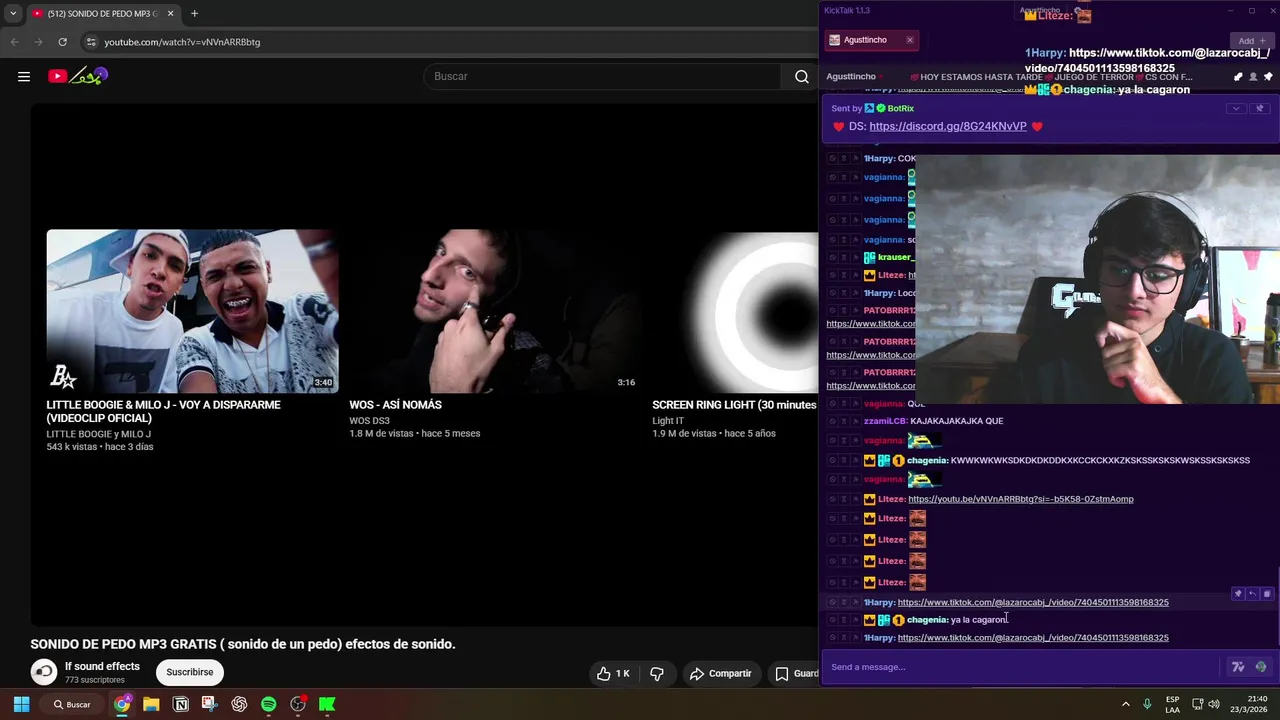Click the microphone tray icon
This screenshot has height=720, width=1280.
point(1147,704)
